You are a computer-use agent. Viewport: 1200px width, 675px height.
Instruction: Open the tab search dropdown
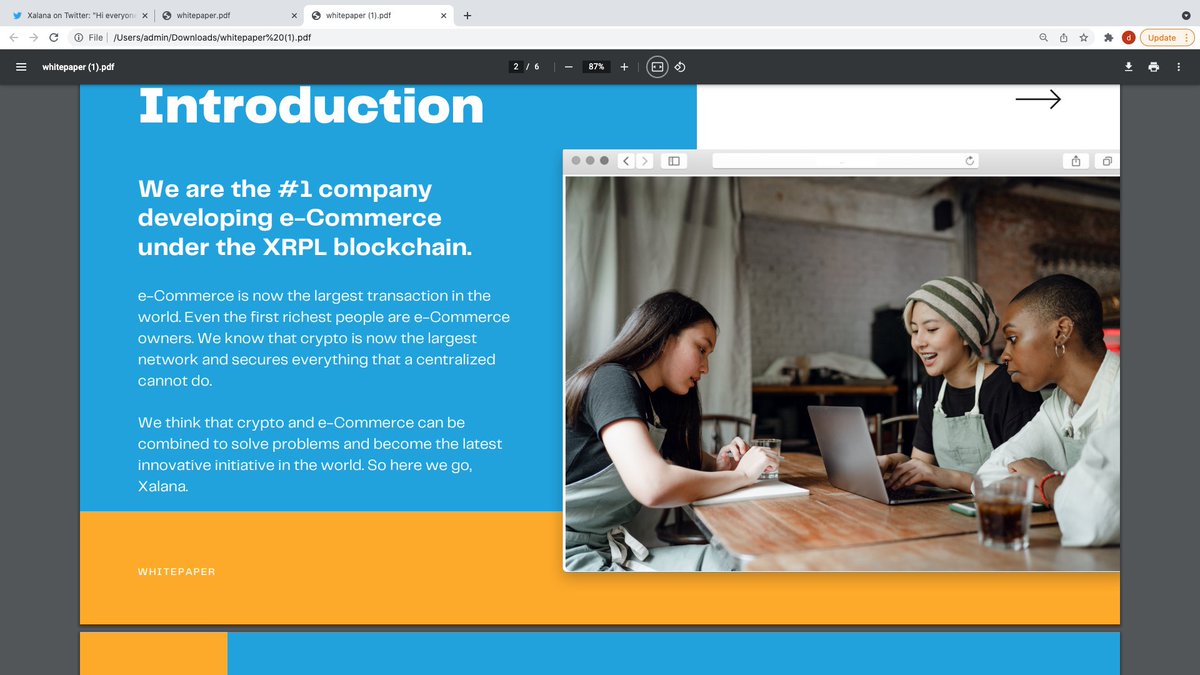(x=1186, y=15)
